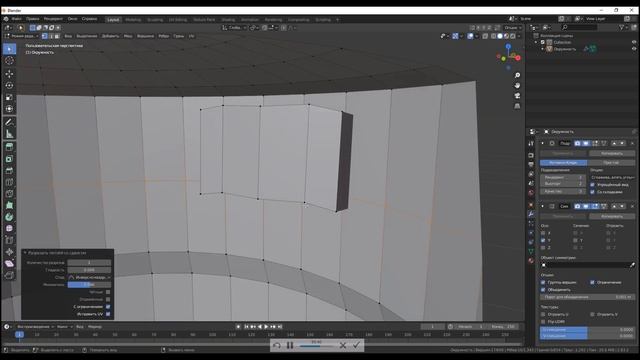Switch perspective/orthographic grid icon

[x=517, y=106]
